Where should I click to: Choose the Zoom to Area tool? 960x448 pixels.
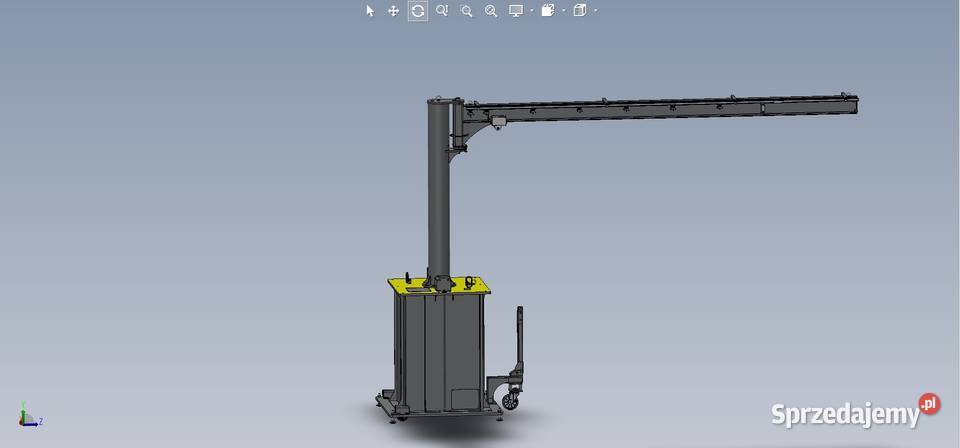[466, 11]
